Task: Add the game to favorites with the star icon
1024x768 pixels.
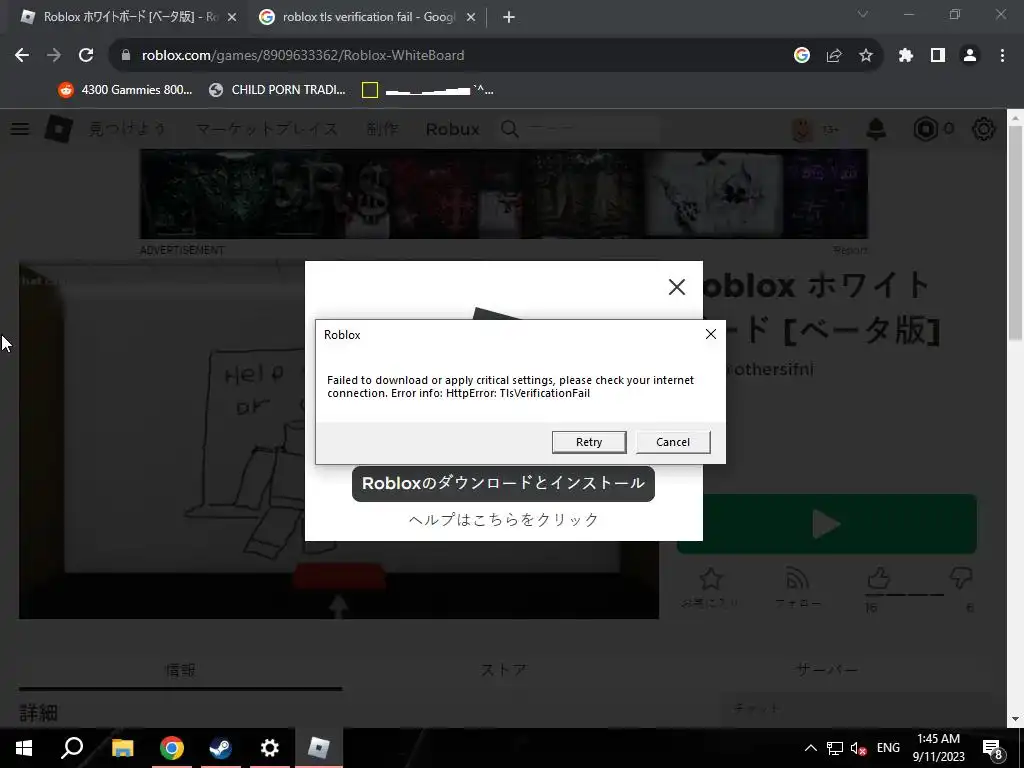Action: click(711, 579)
